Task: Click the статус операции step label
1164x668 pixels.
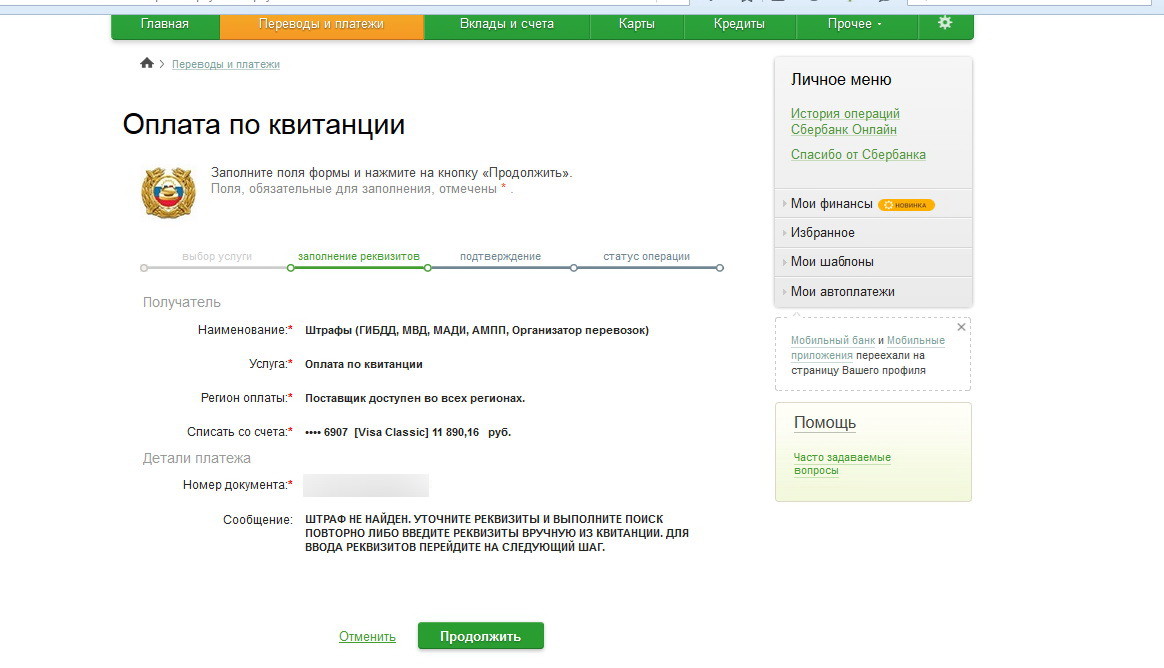Action: 647,256
